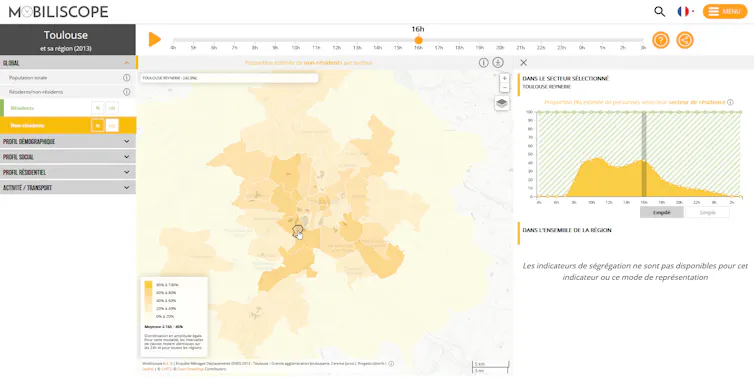Switch chart to Simple mode
The image size is (754, 379).
tap(707, 213)
